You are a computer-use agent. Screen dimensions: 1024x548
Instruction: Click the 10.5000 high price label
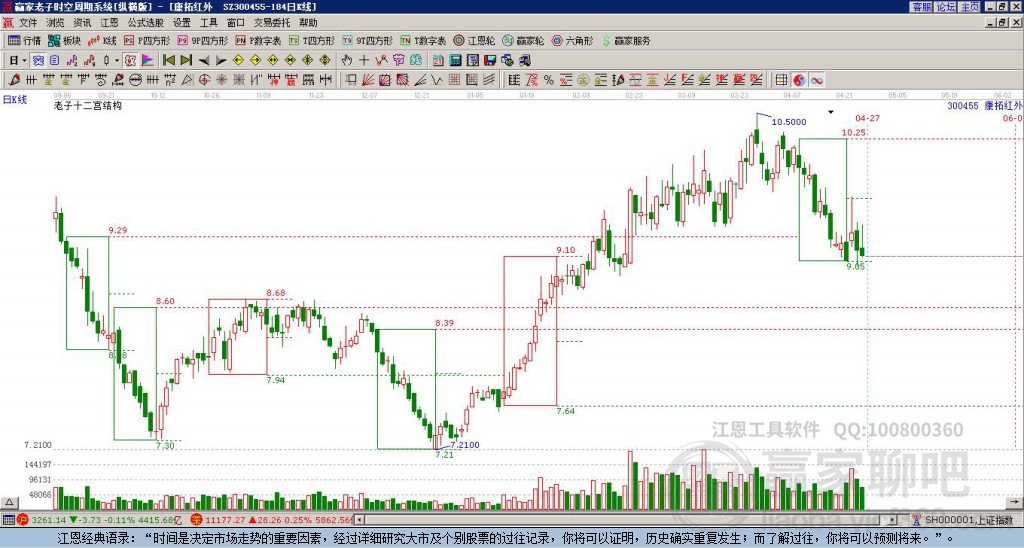[x=789, y=121]
